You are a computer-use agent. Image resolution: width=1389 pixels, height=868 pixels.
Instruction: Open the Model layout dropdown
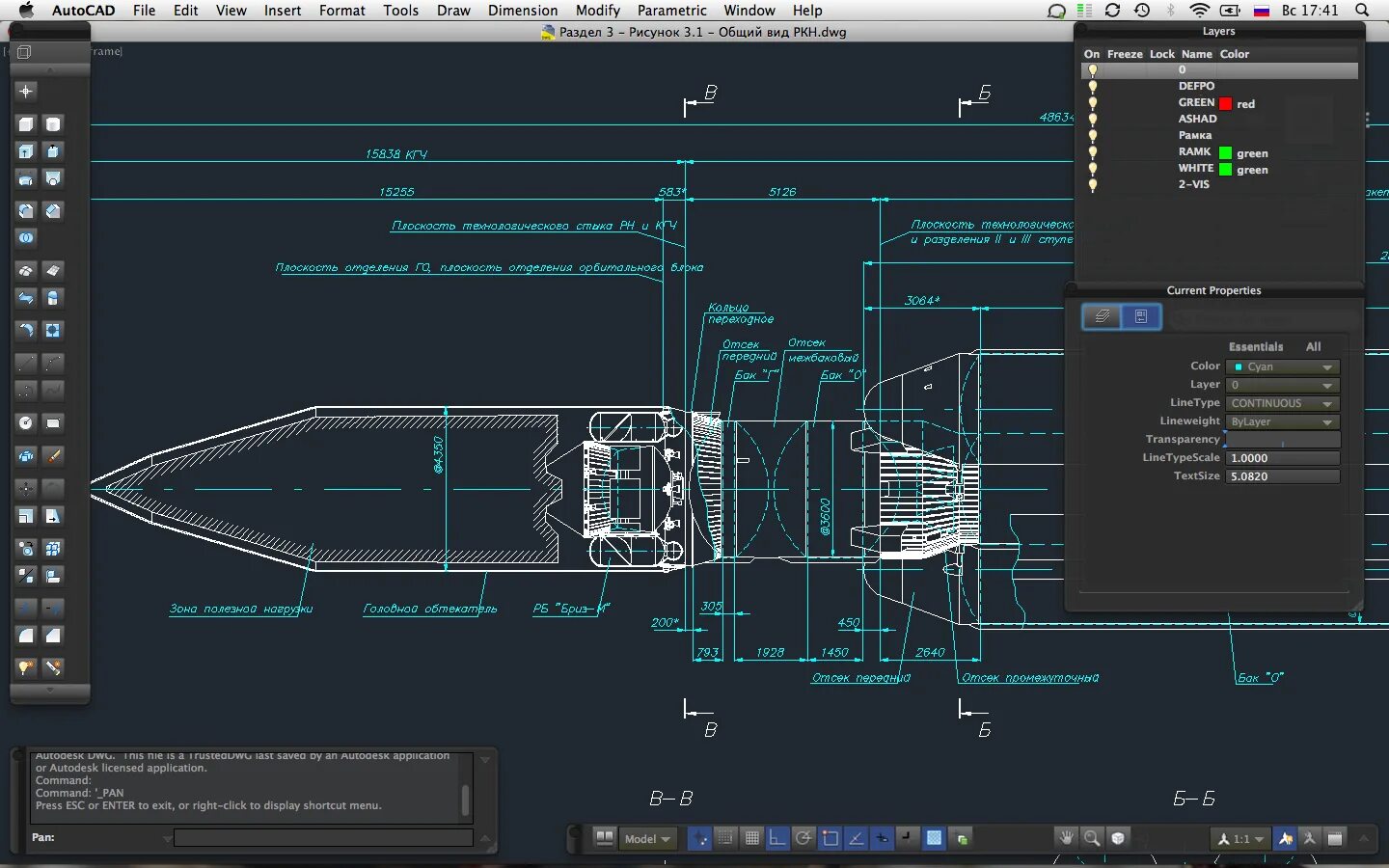(646, 839)
